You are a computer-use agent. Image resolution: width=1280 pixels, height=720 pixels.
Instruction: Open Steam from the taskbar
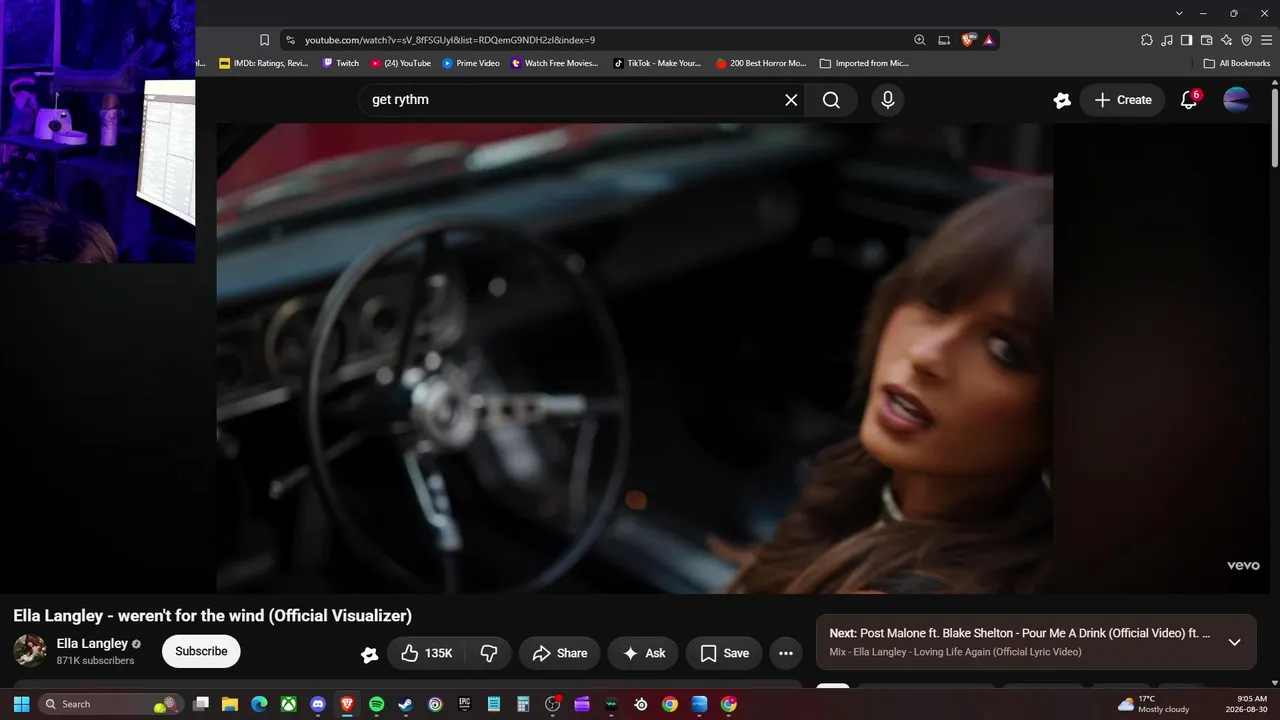point(406,704)
